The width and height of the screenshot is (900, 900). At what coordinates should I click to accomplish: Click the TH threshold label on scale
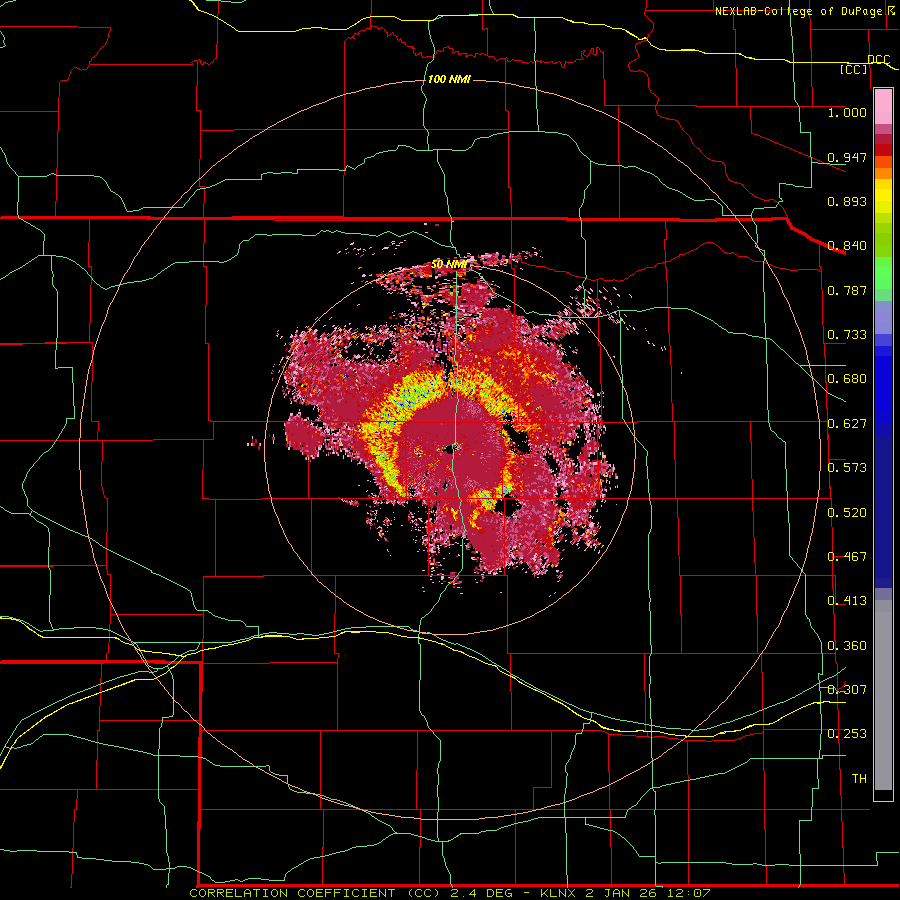[859, 779]
